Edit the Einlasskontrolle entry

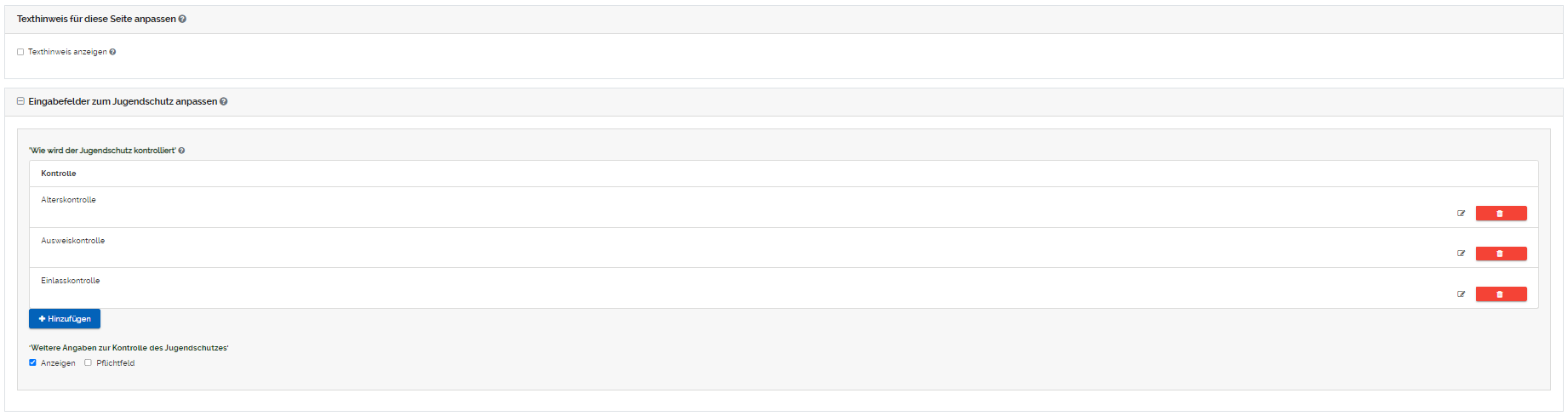(1461, 294)
